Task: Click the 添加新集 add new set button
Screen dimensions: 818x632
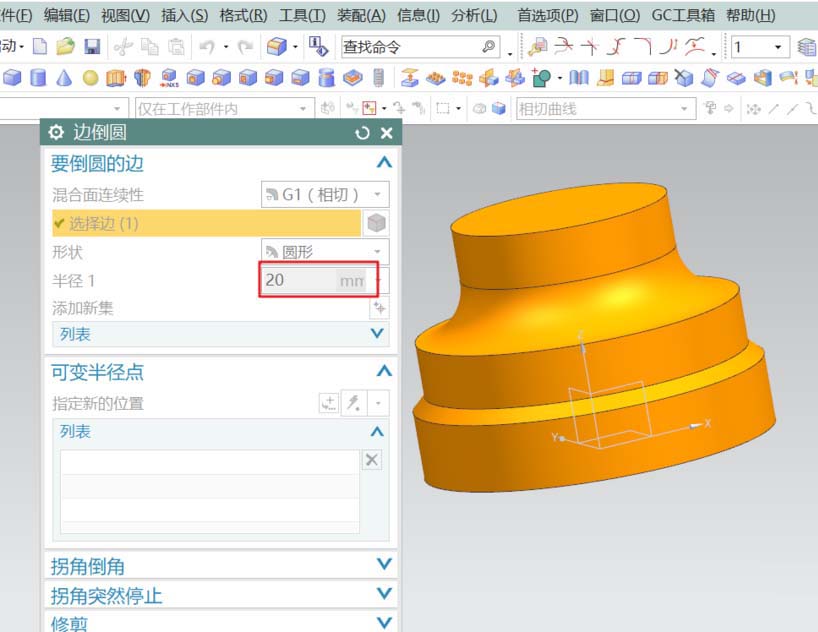Action: [380, 308]
